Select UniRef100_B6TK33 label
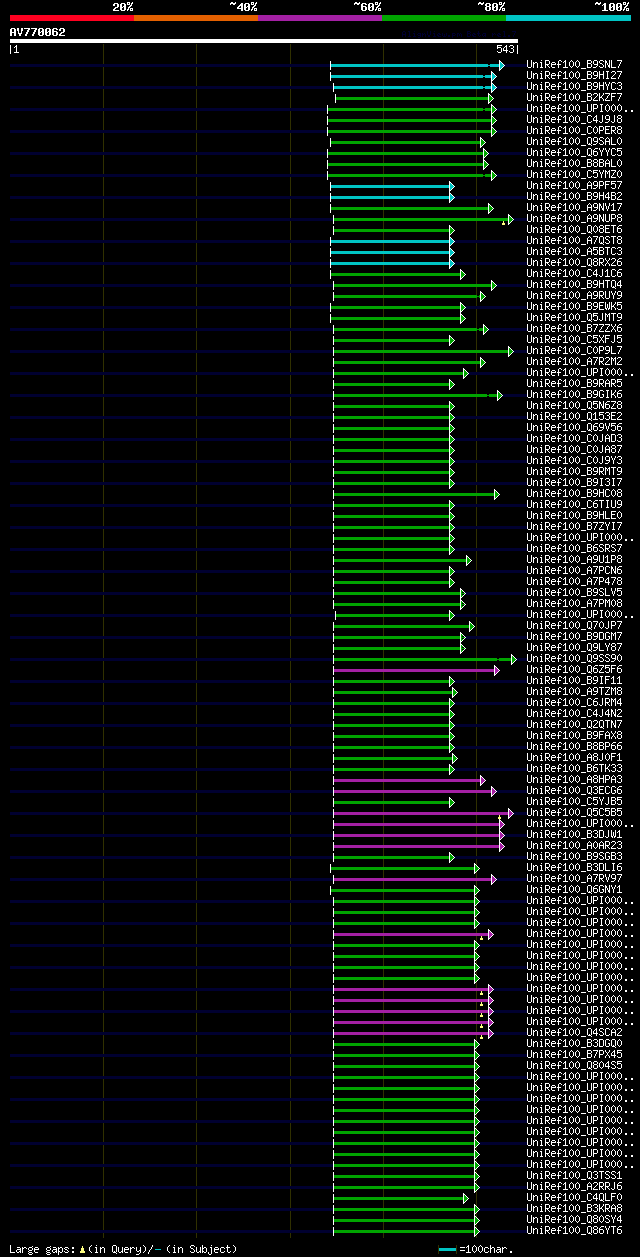 [574, 769]
